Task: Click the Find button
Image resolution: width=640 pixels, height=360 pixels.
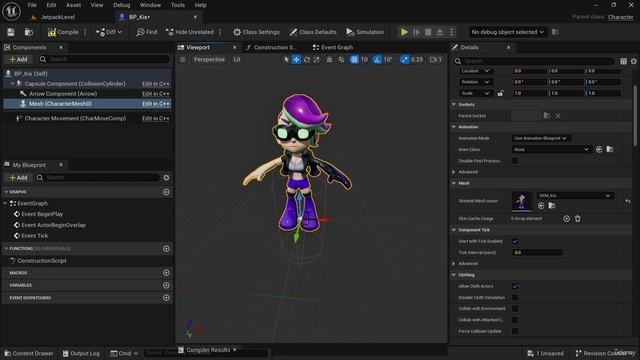Action: coord(147,32)
